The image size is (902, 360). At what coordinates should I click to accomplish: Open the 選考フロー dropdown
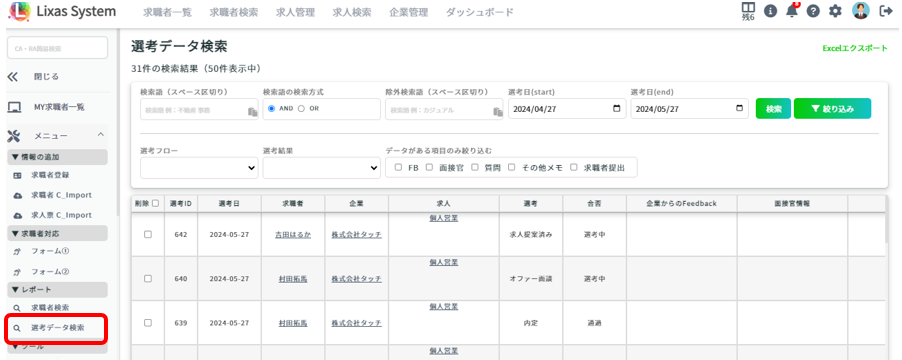199,167
